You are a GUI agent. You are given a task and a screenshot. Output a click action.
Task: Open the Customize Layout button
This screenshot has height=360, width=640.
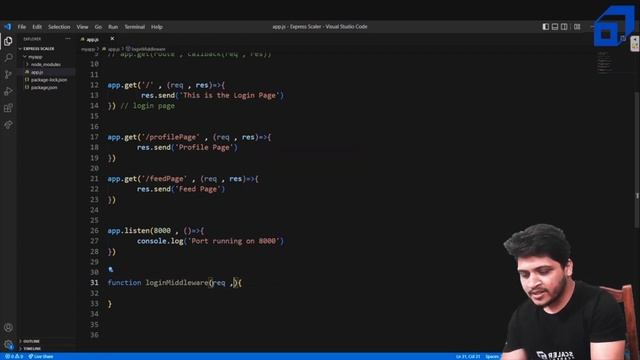point(577,27)
